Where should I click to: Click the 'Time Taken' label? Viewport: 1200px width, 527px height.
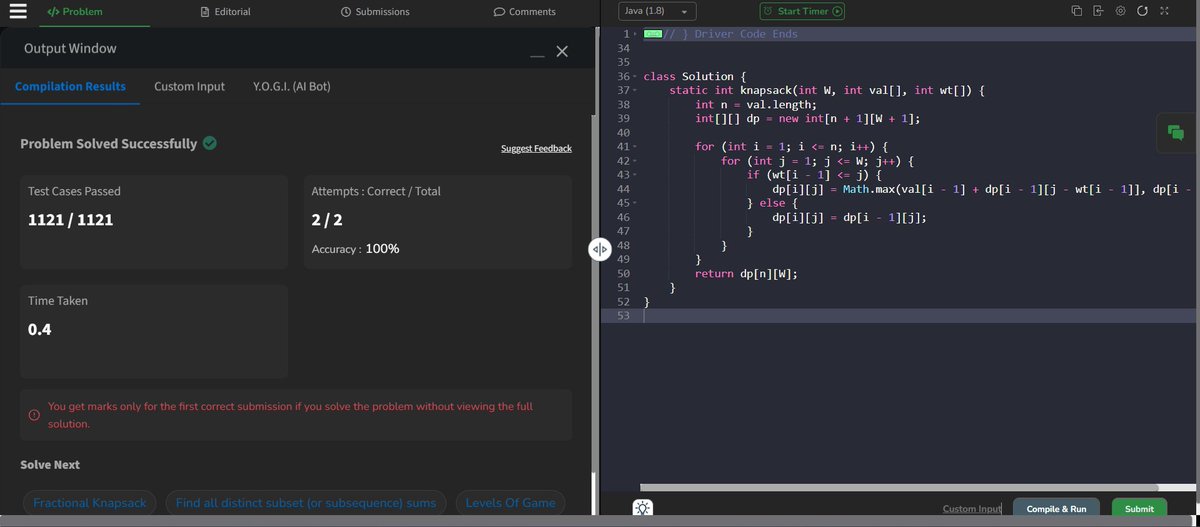pos(59,300)
